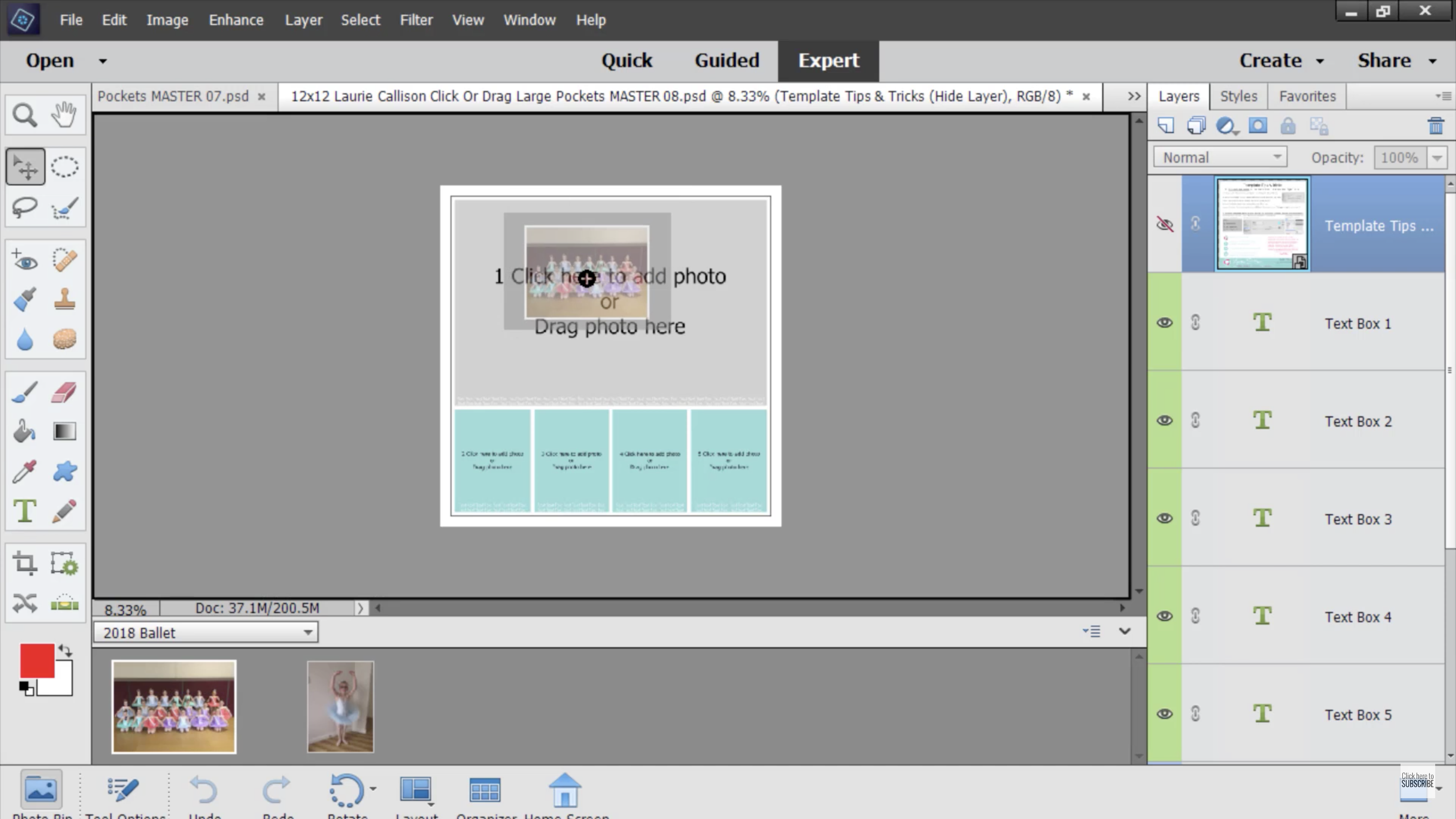Toggle the lock all pixels icon
The width and height of the screenshot is (1456, 819).
1288,126
